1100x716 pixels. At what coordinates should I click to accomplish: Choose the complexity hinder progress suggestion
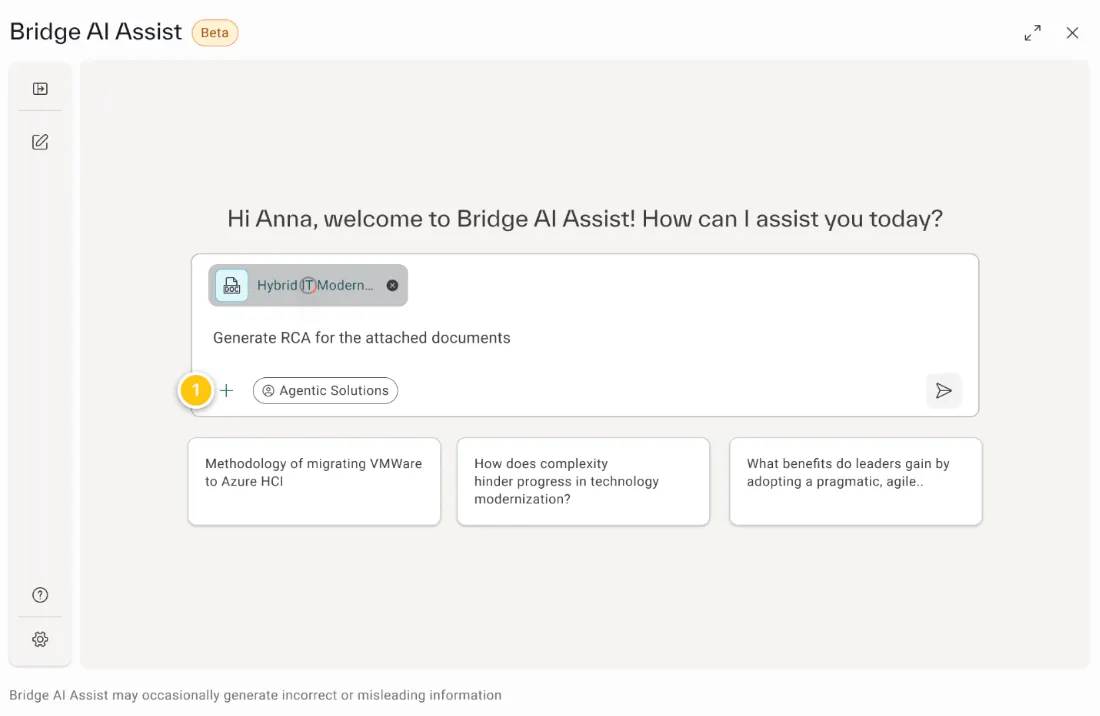pos(583,481)
